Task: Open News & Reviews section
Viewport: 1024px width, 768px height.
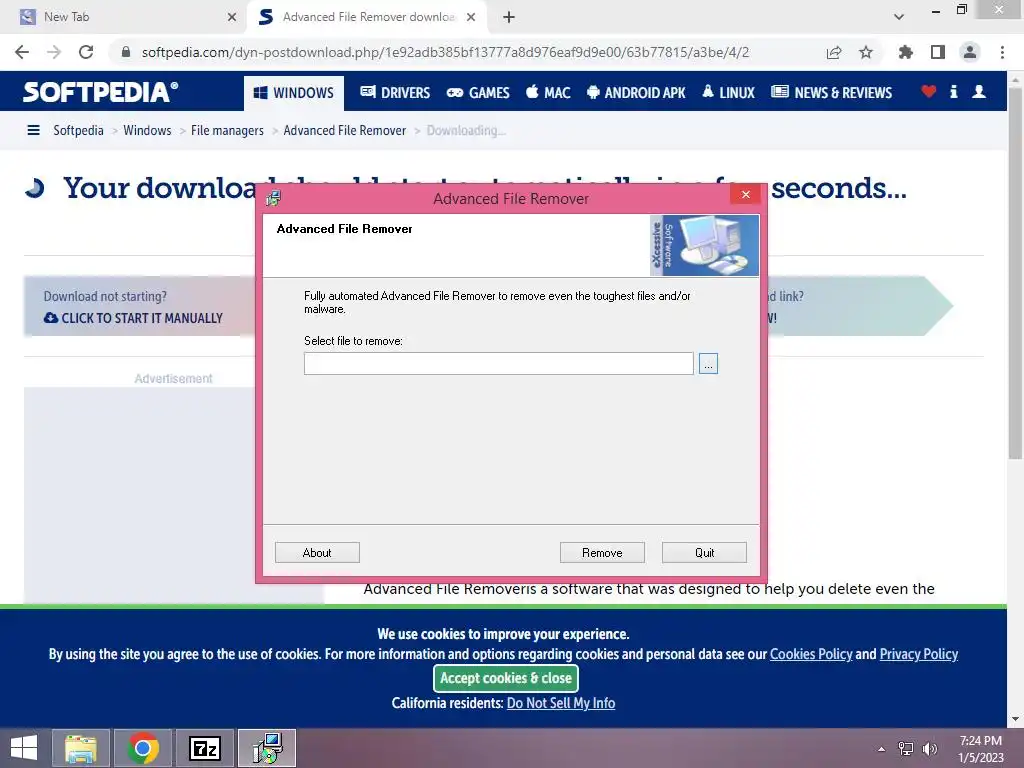Action: [x=831, y=93]
